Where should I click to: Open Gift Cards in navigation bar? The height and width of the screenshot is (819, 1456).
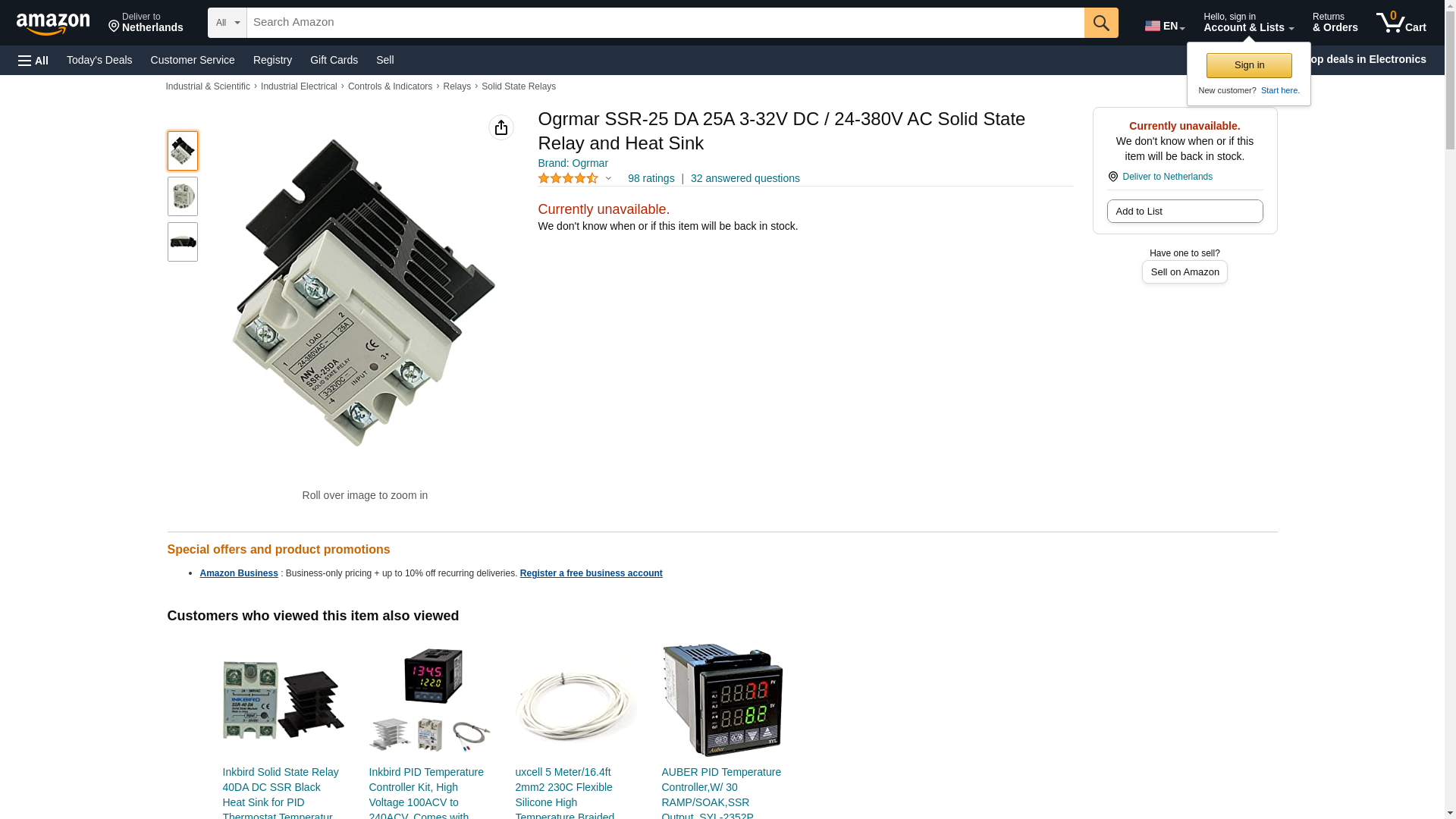[x=334, y=60]
